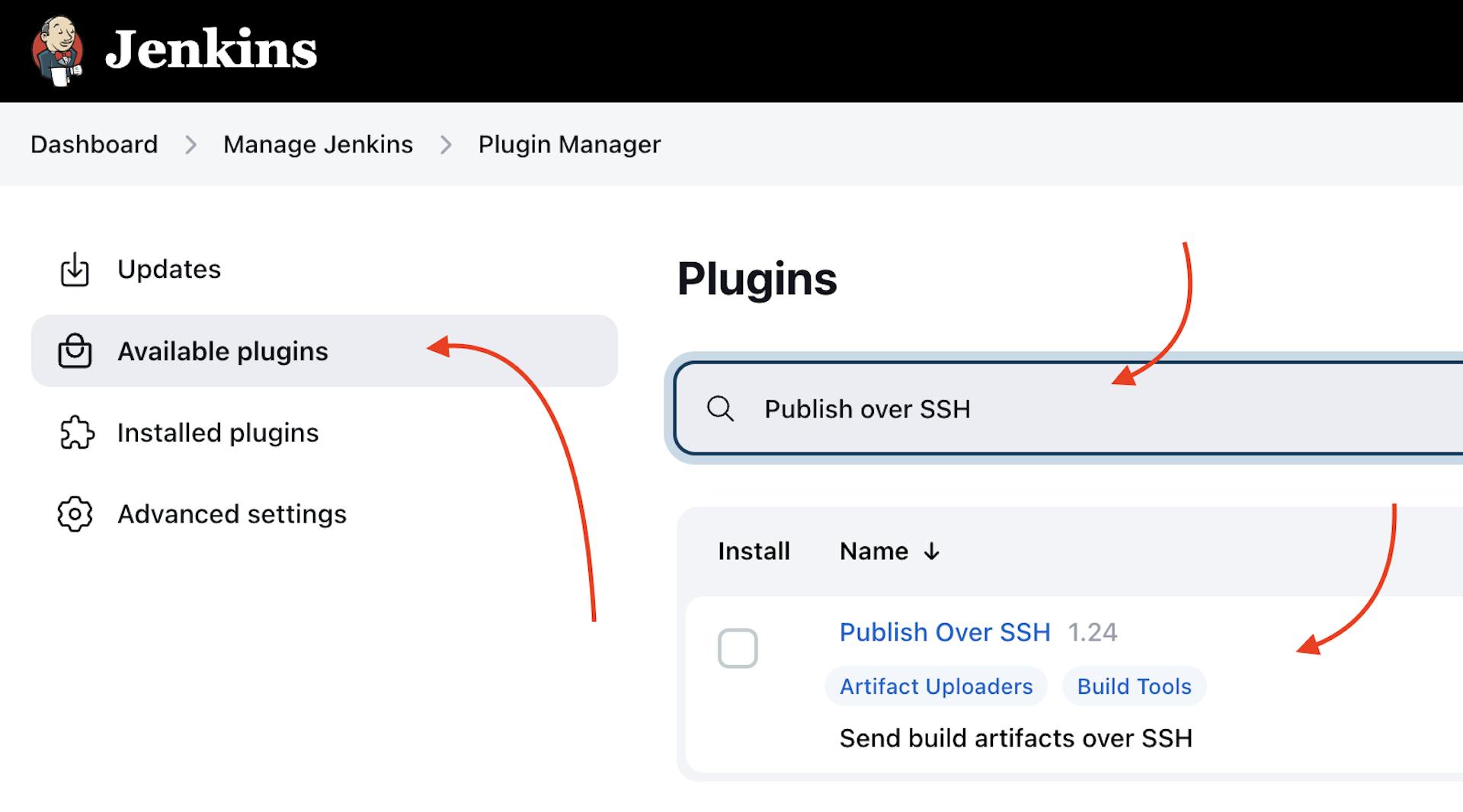Tick the Publish Over SSH install checkbox
Image resolution: width=1463 pixels, height=812 pixels.
[x=737, y=648]
